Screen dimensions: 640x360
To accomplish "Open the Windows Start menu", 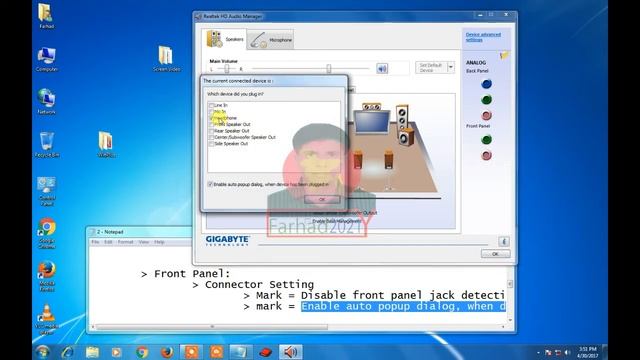I will tap(42, 352).
